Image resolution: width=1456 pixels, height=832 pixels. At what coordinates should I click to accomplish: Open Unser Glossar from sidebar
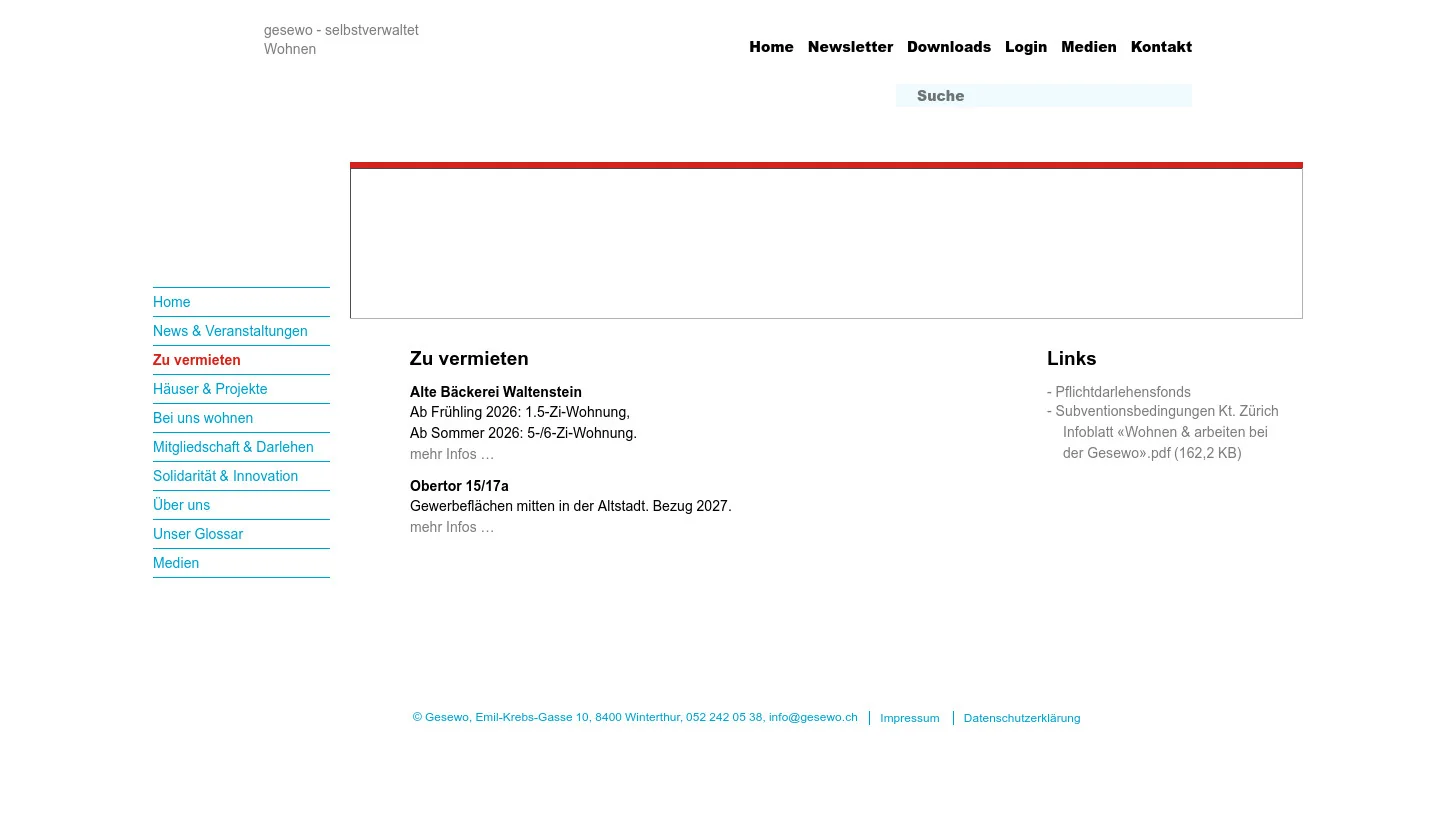[198, 534]
